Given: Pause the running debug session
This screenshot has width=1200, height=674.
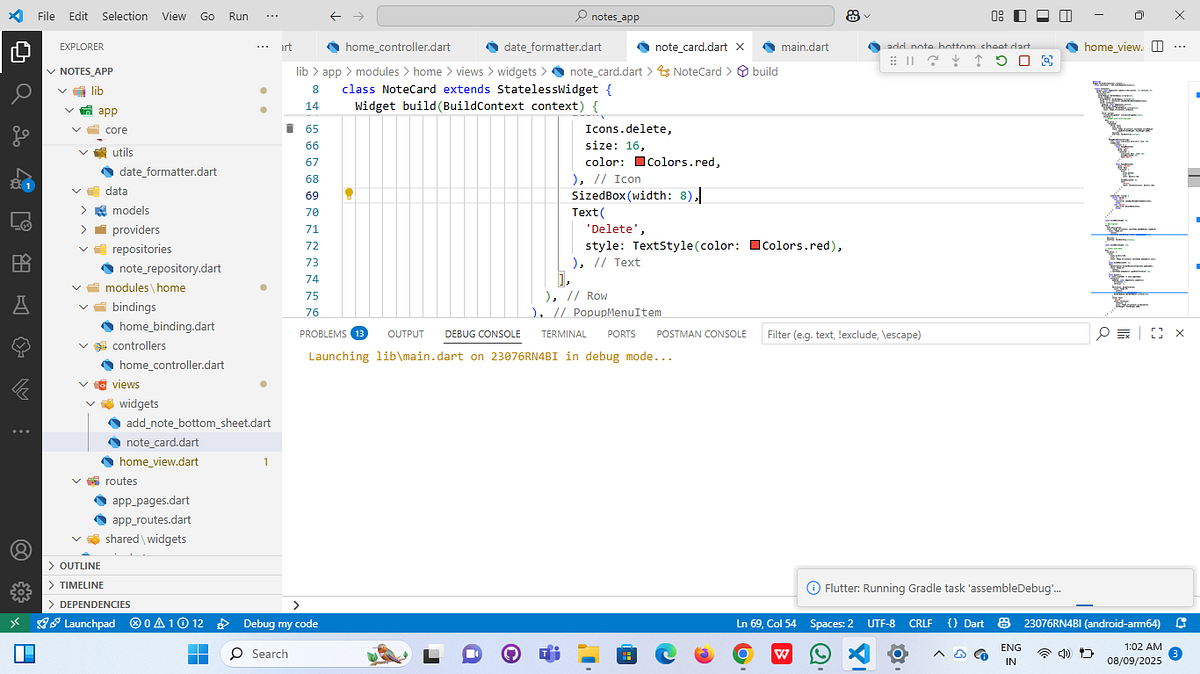Looking at the screenshot, I should coord(911,61).
